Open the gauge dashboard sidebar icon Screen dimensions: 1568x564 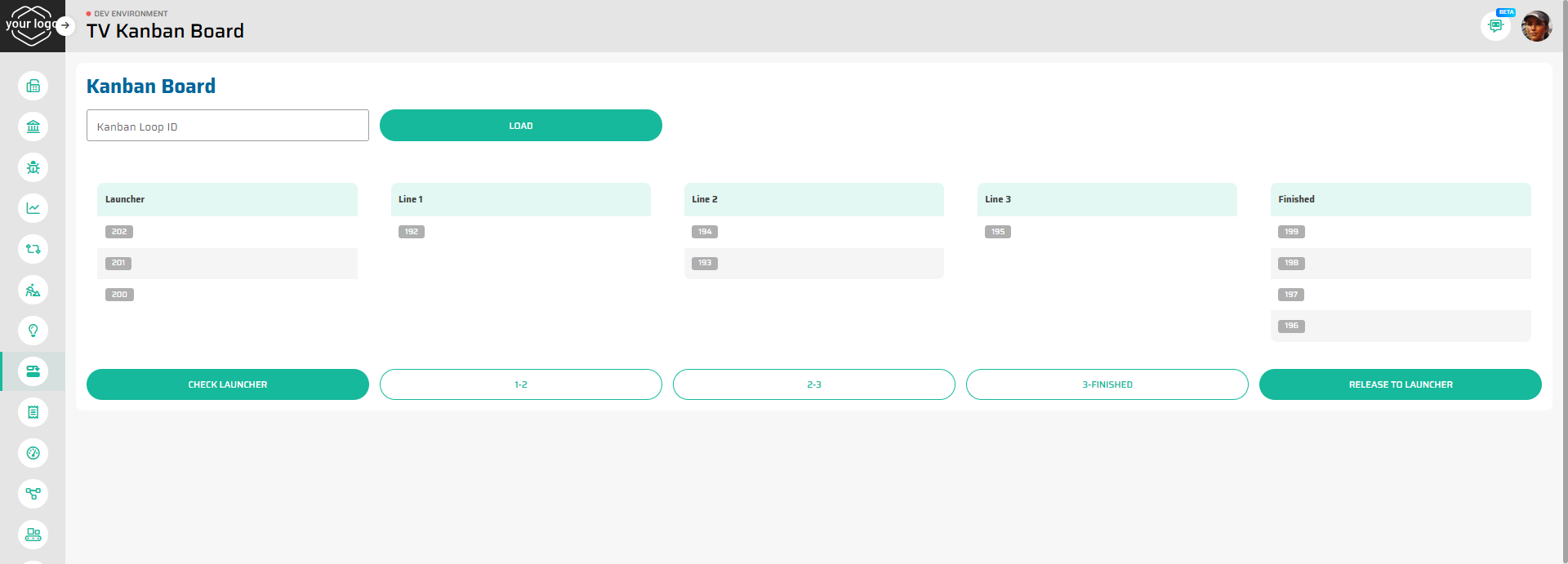[x=33, y=453]
